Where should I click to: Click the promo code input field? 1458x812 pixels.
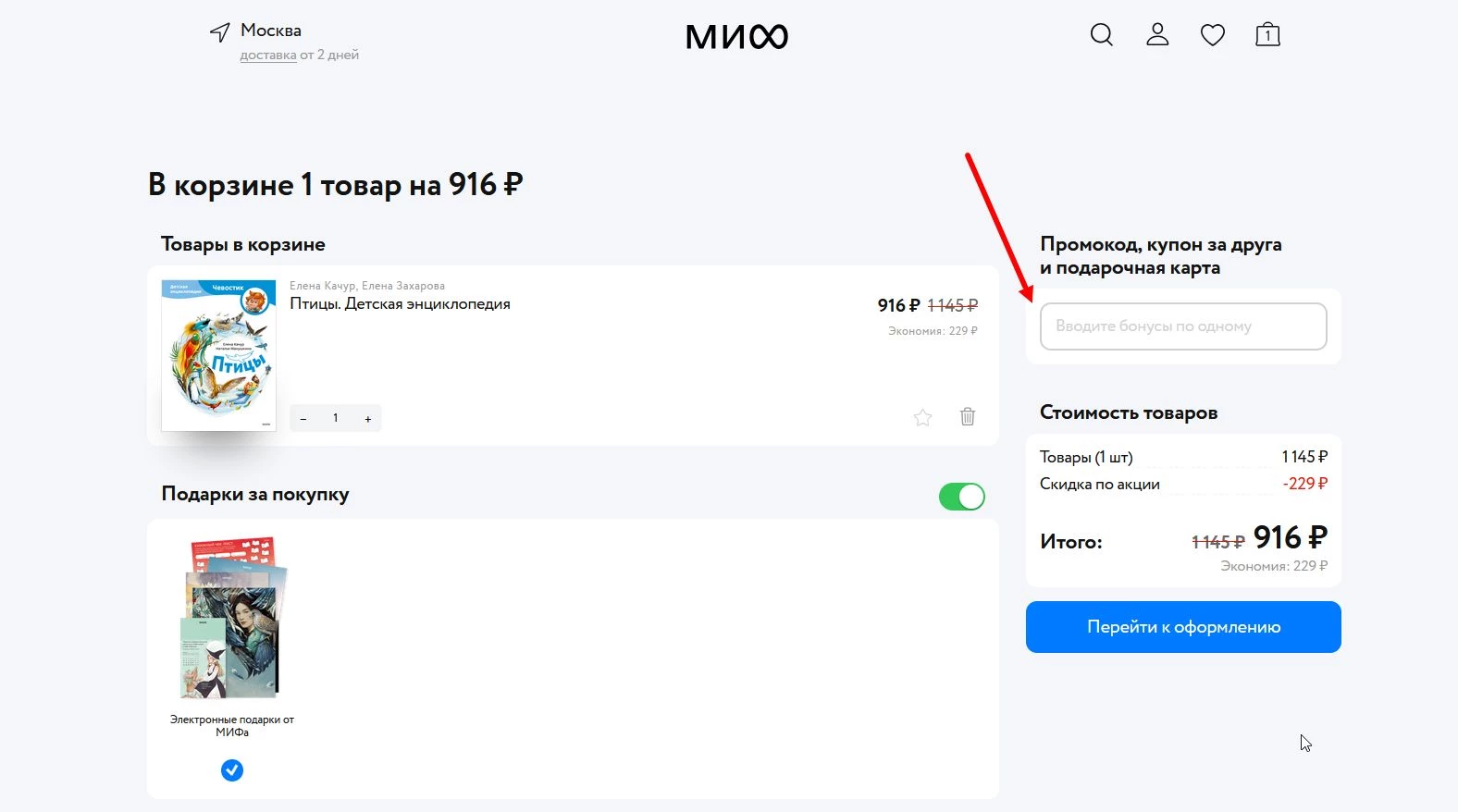click(x=1182, y=326)
